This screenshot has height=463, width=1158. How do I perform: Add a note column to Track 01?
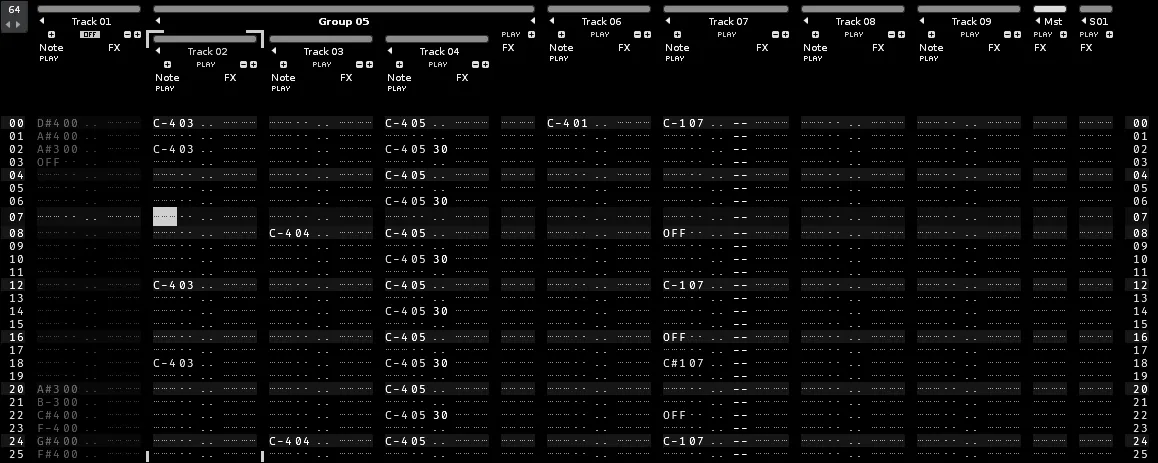pos(52,34)
